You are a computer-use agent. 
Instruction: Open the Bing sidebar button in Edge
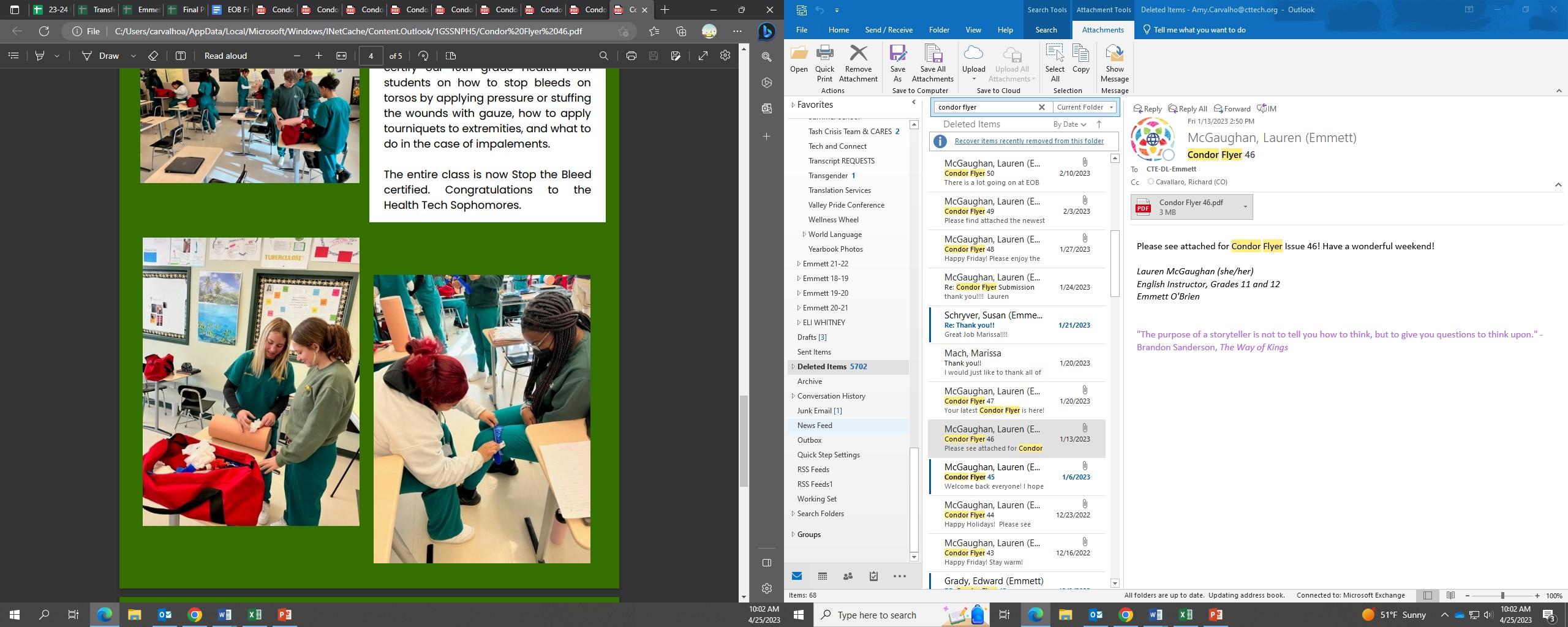[x=766, y=31]
